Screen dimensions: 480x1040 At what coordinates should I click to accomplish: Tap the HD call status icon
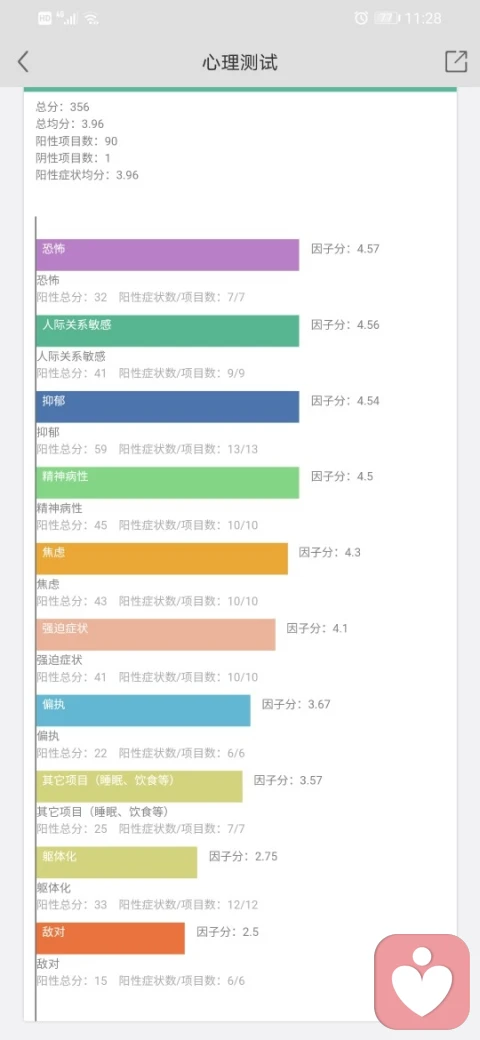(x=45, y=19)
